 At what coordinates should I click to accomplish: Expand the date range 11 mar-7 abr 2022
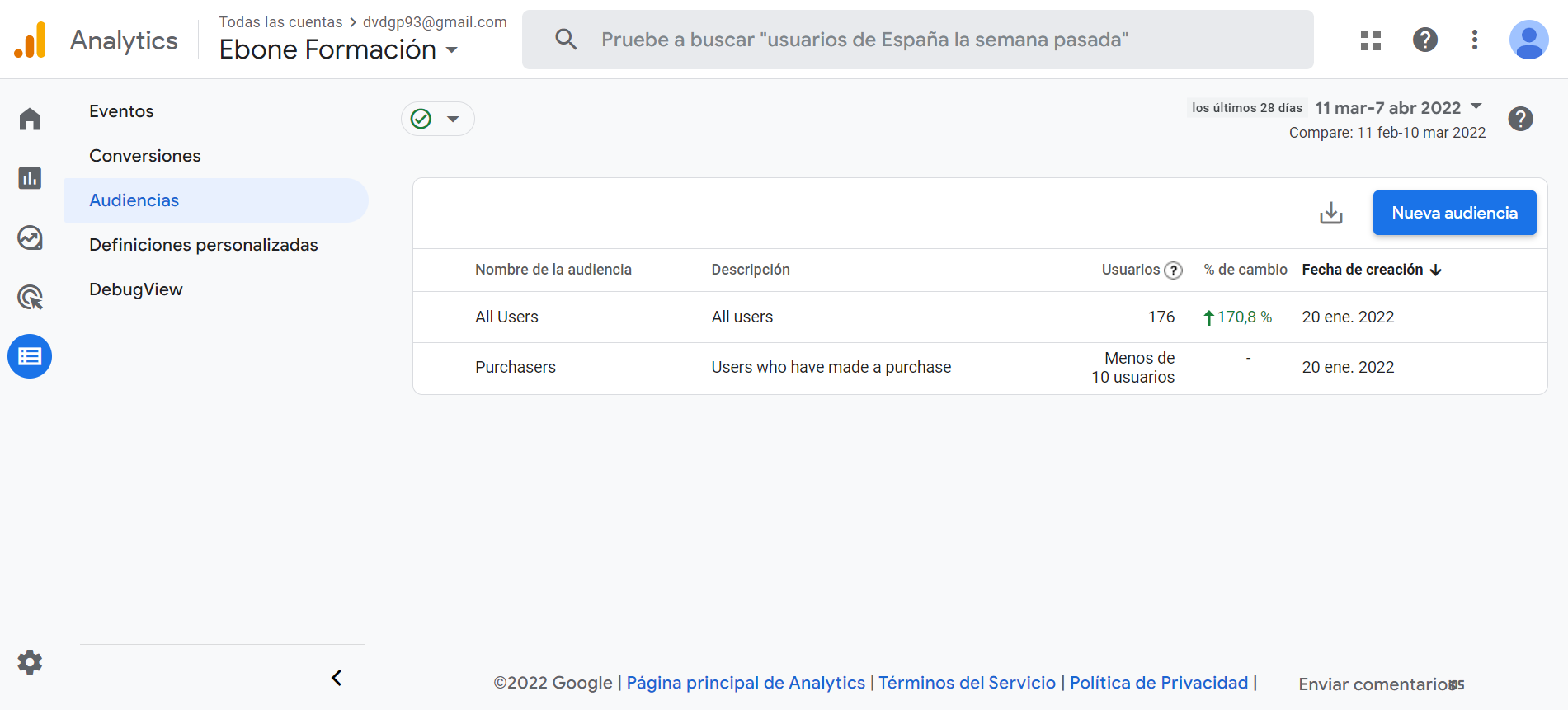pyautogui.click(x=1398, y=108)
